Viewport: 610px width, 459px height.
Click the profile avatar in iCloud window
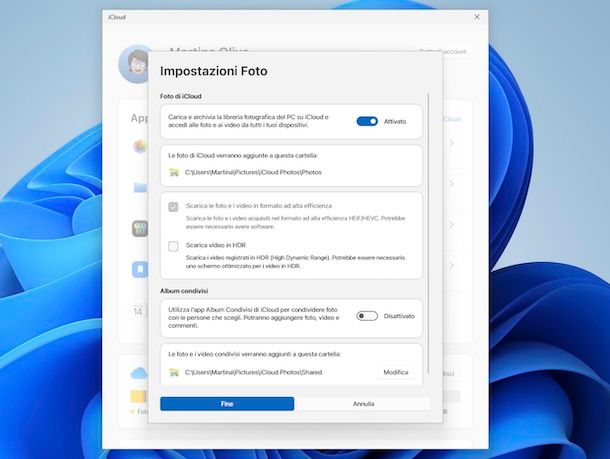tap(134, 64)
